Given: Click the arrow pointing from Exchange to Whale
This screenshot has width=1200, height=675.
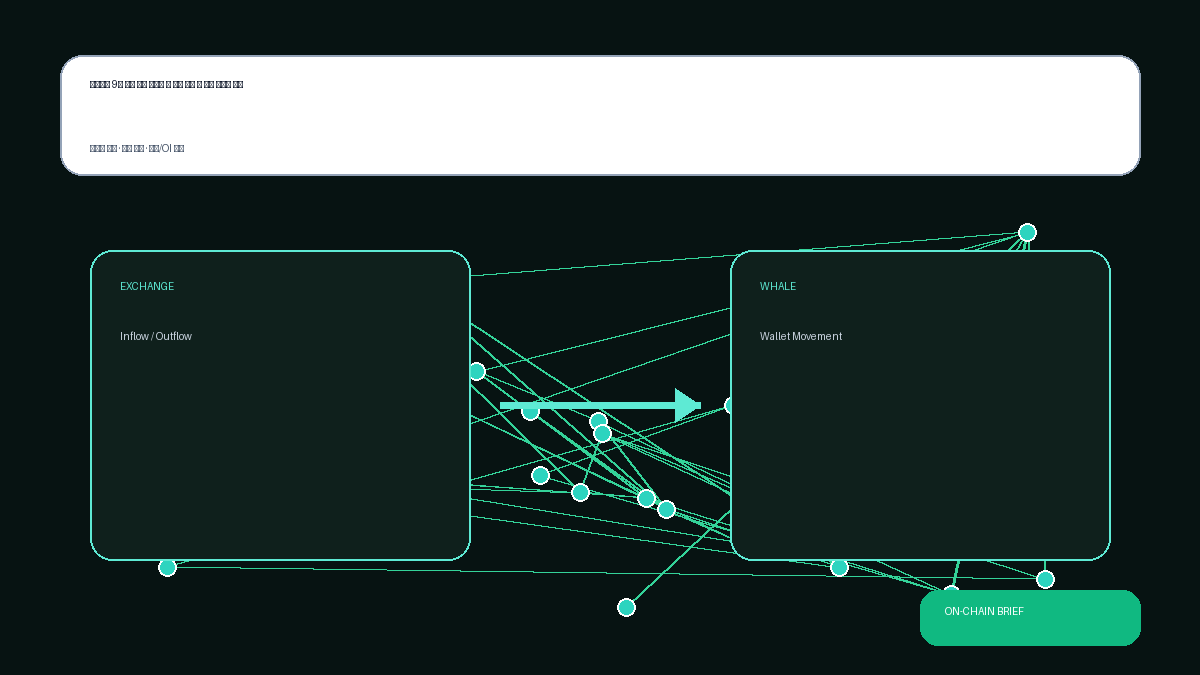Looking at the screenshot, I should 600,405.
